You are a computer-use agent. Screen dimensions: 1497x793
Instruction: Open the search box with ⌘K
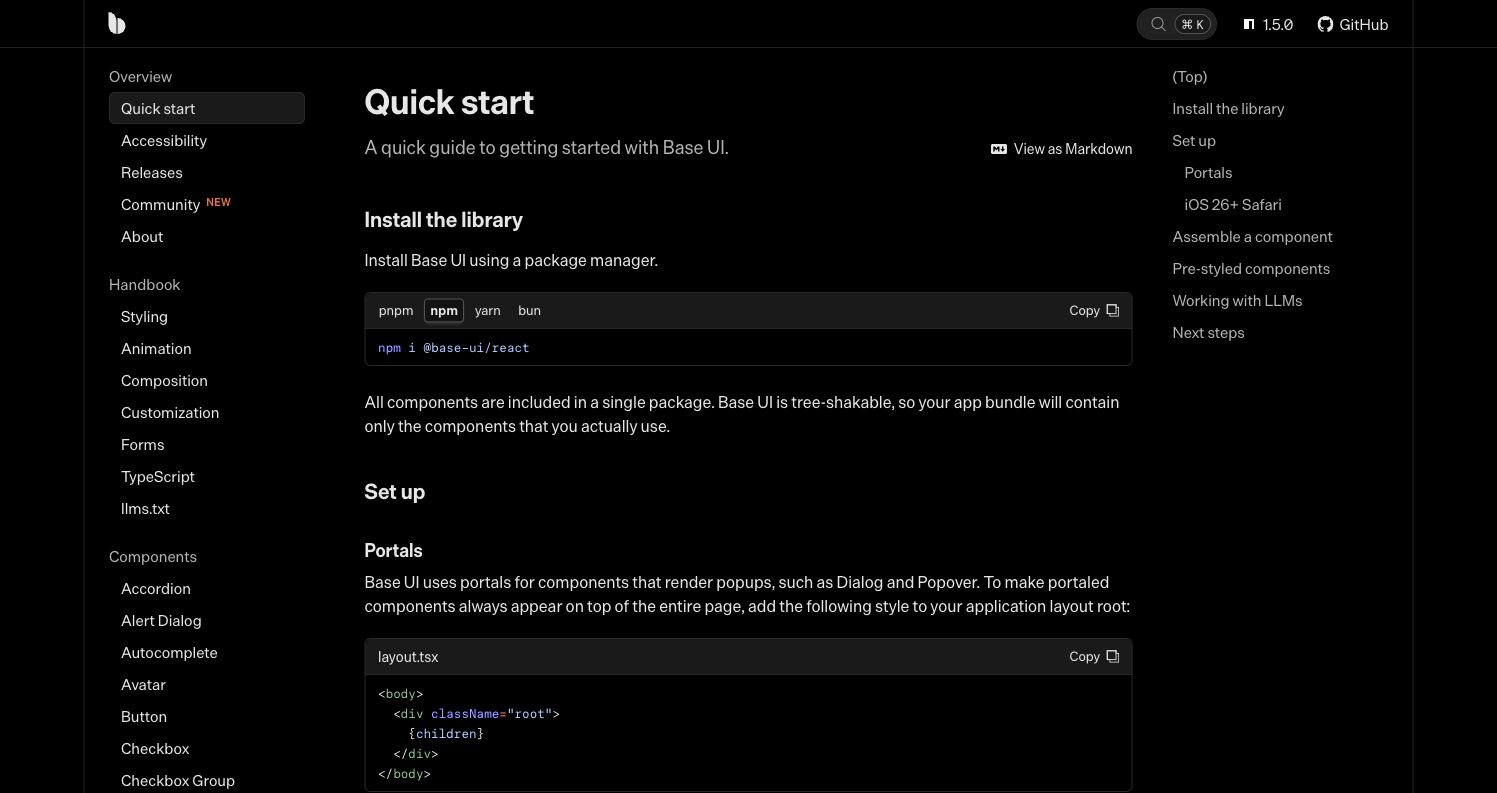click(1176, 24)
